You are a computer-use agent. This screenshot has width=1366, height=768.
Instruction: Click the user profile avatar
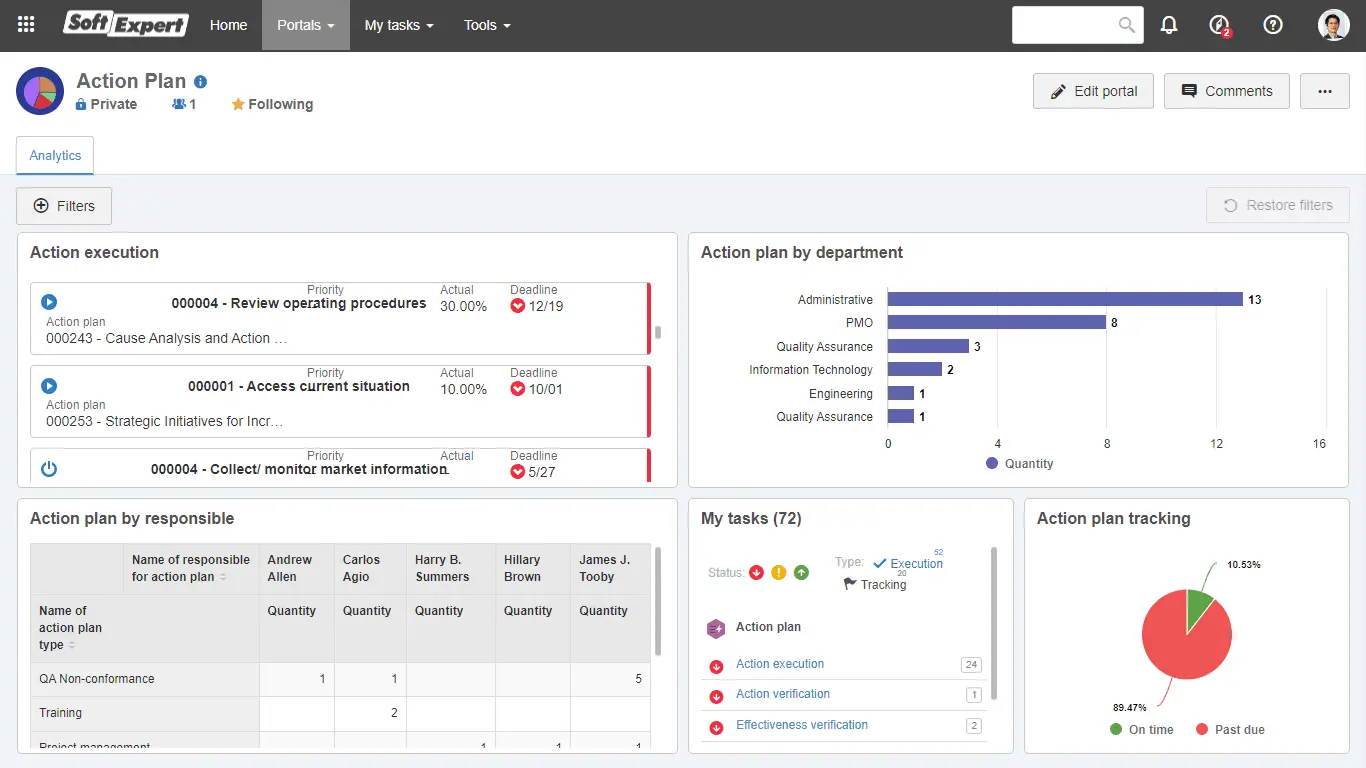coord(1333,25)
